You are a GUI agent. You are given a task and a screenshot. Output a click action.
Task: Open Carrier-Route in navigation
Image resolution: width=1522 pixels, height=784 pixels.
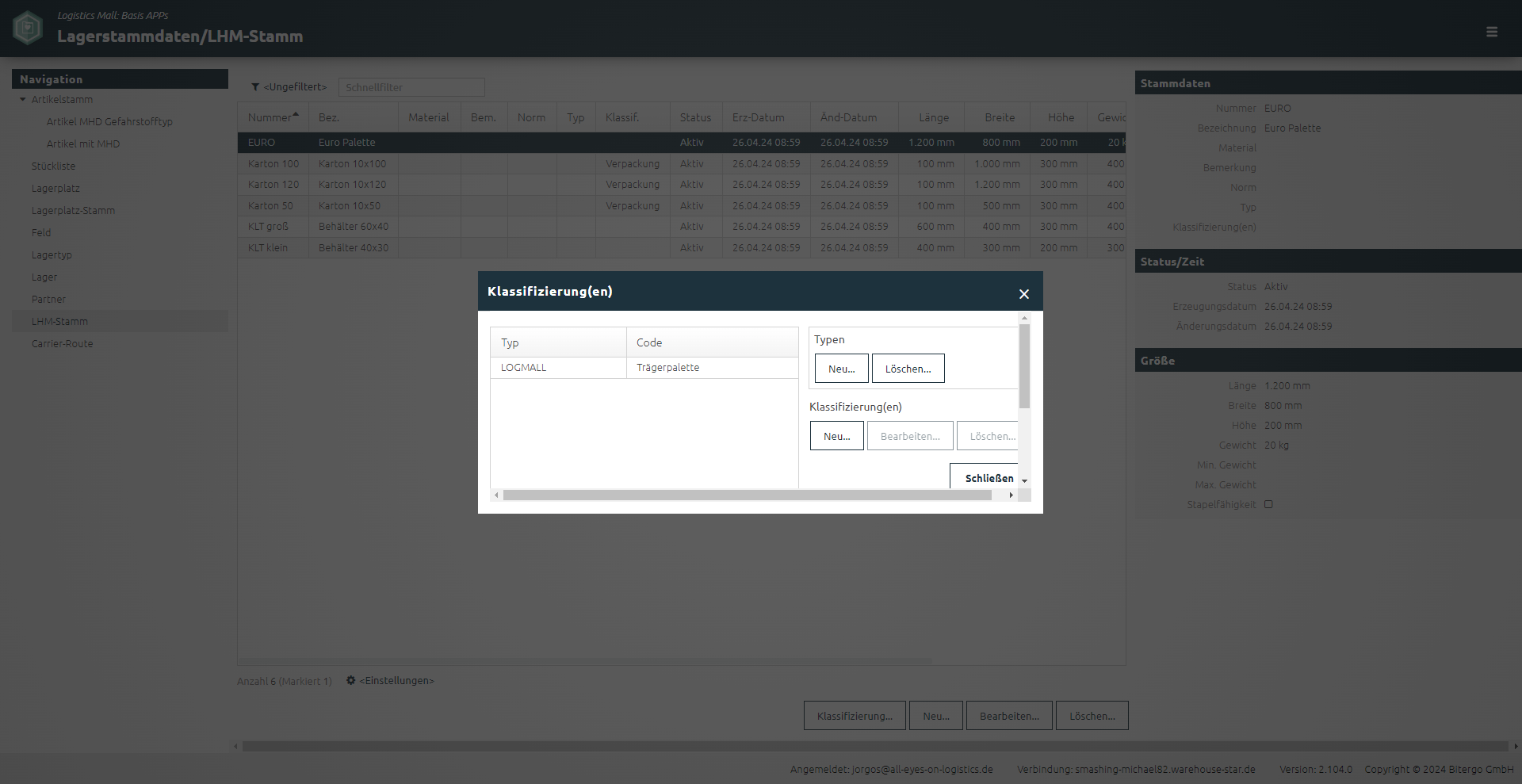click(62, 343)
